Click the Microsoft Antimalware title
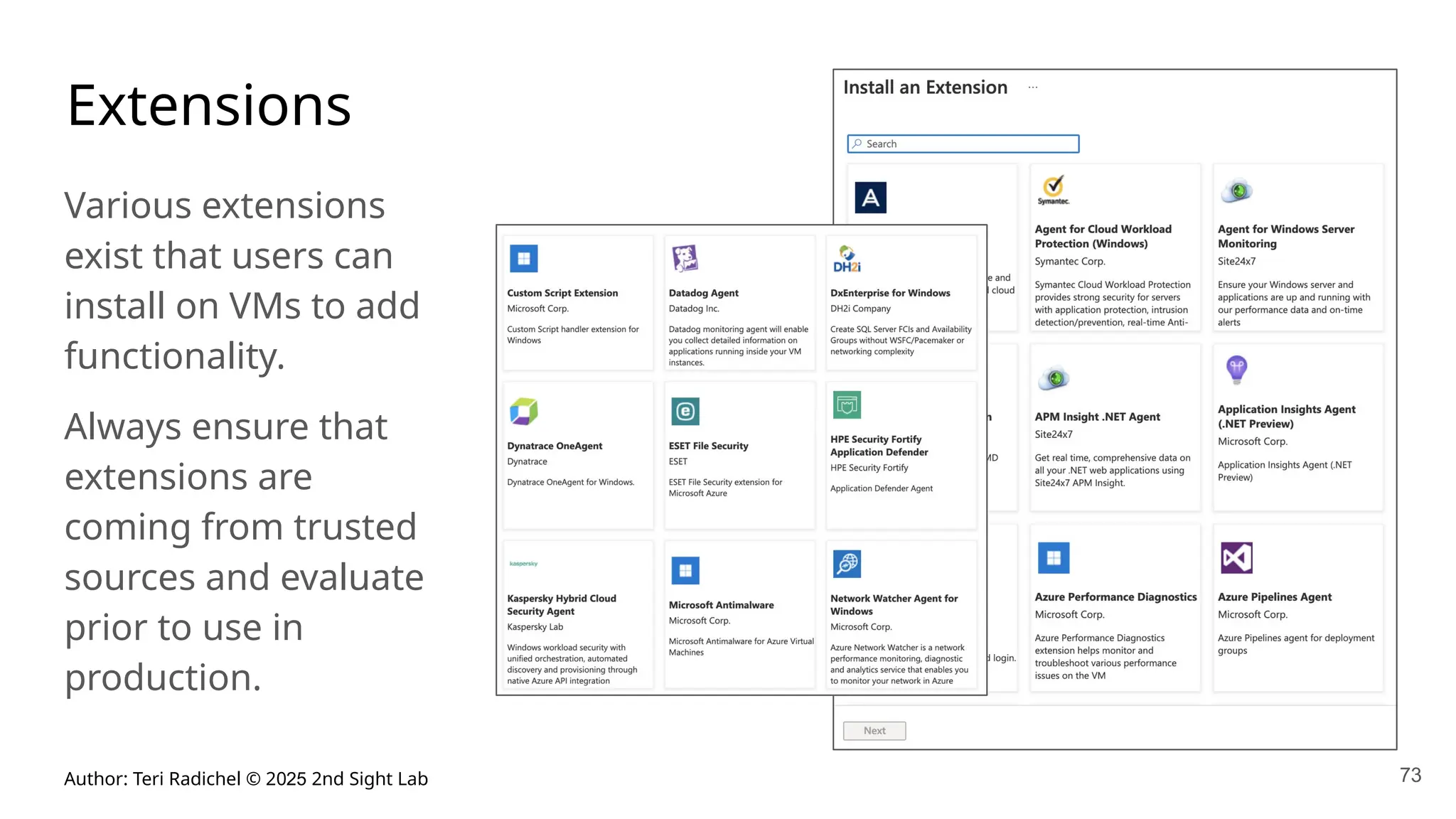The image size is (1456, 819). [721, 605]
